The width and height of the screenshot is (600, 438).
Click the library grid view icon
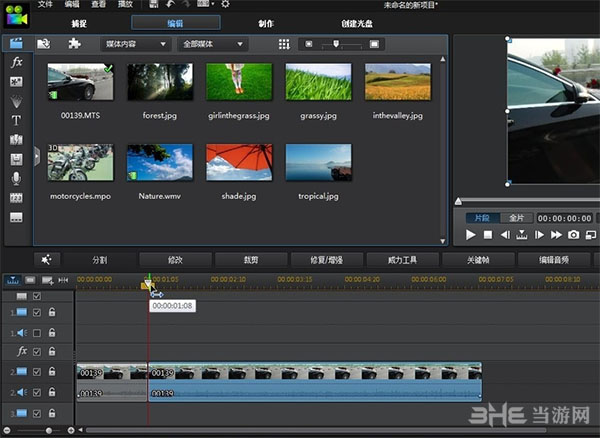point(284,44)
